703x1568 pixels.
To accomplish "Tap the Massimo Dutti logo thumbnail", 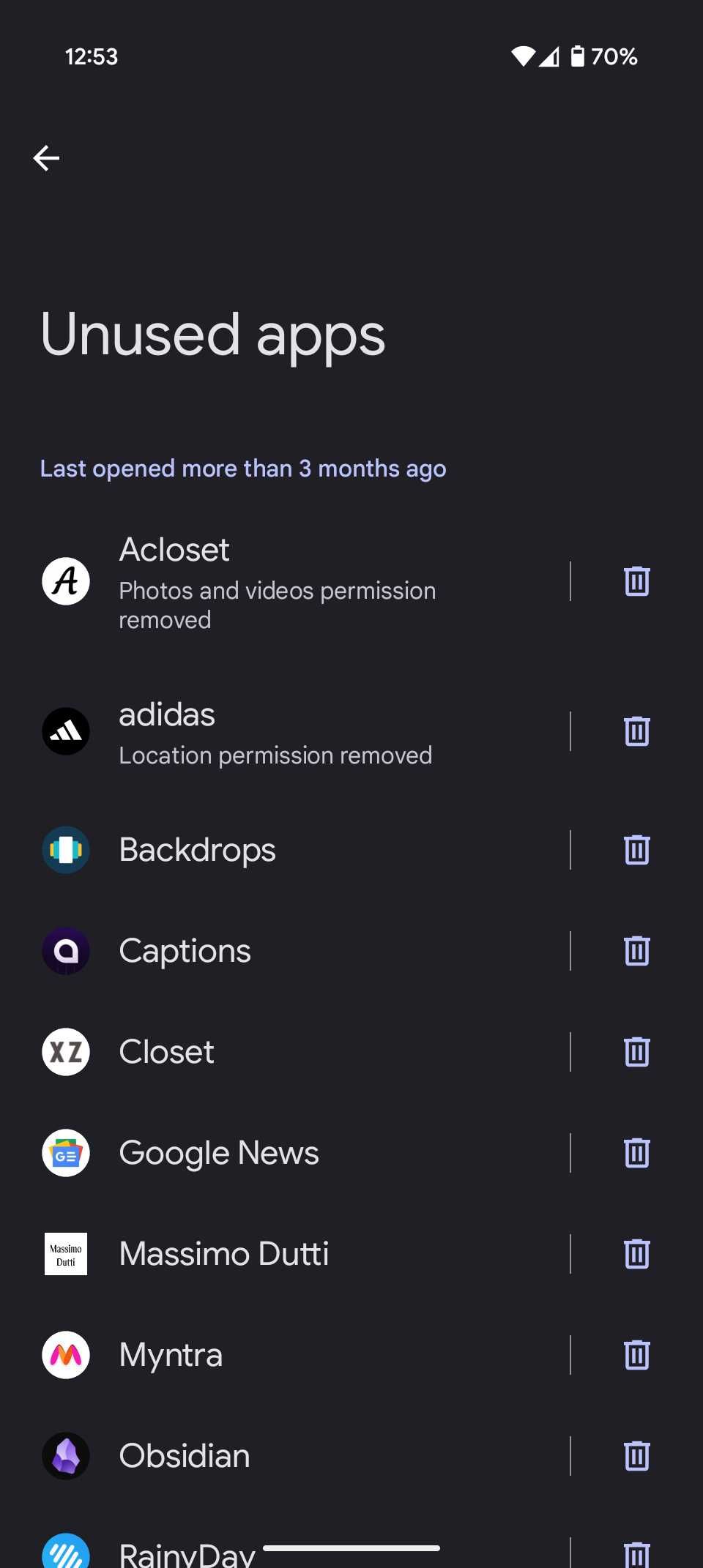I will 66,1254.
